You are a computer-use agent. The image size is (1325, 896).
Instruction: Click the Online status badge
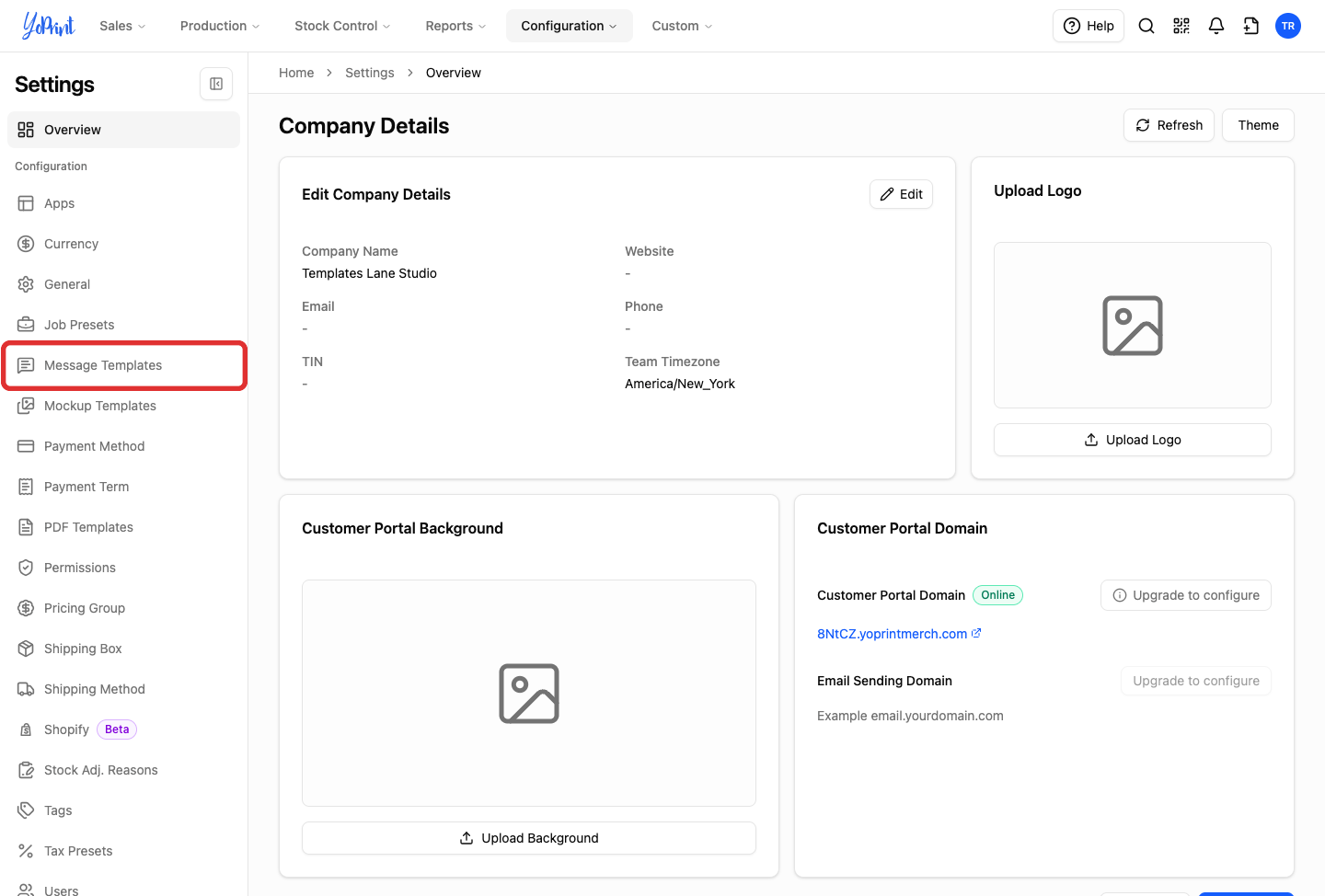(997, 595)
